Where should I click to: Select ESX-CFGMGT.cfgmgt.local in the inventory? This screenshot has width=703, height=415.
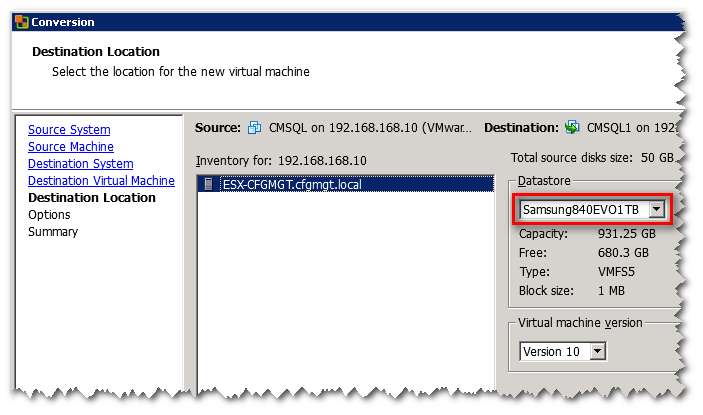pyautogui.click(x=294, y=184)
